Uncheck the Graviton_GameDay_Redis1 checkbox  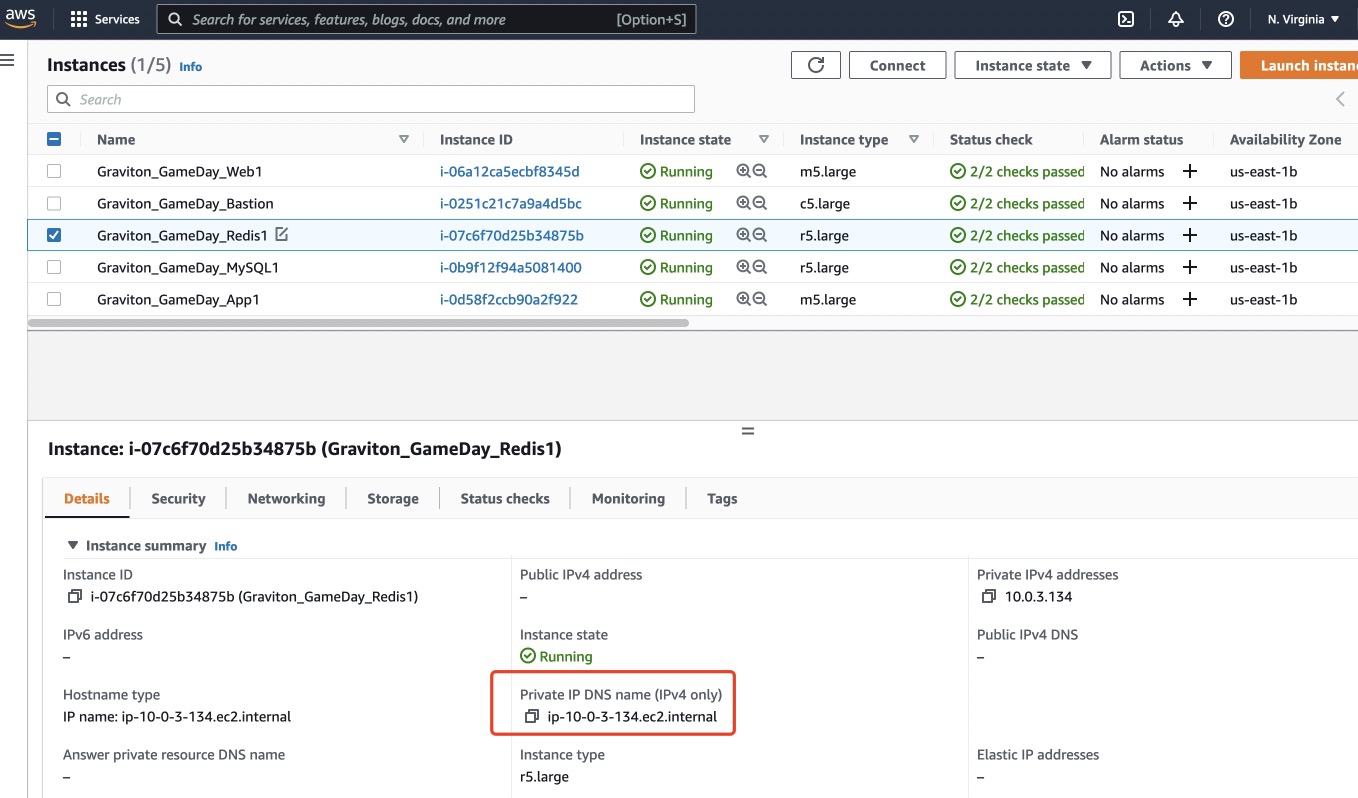(54, 235)
